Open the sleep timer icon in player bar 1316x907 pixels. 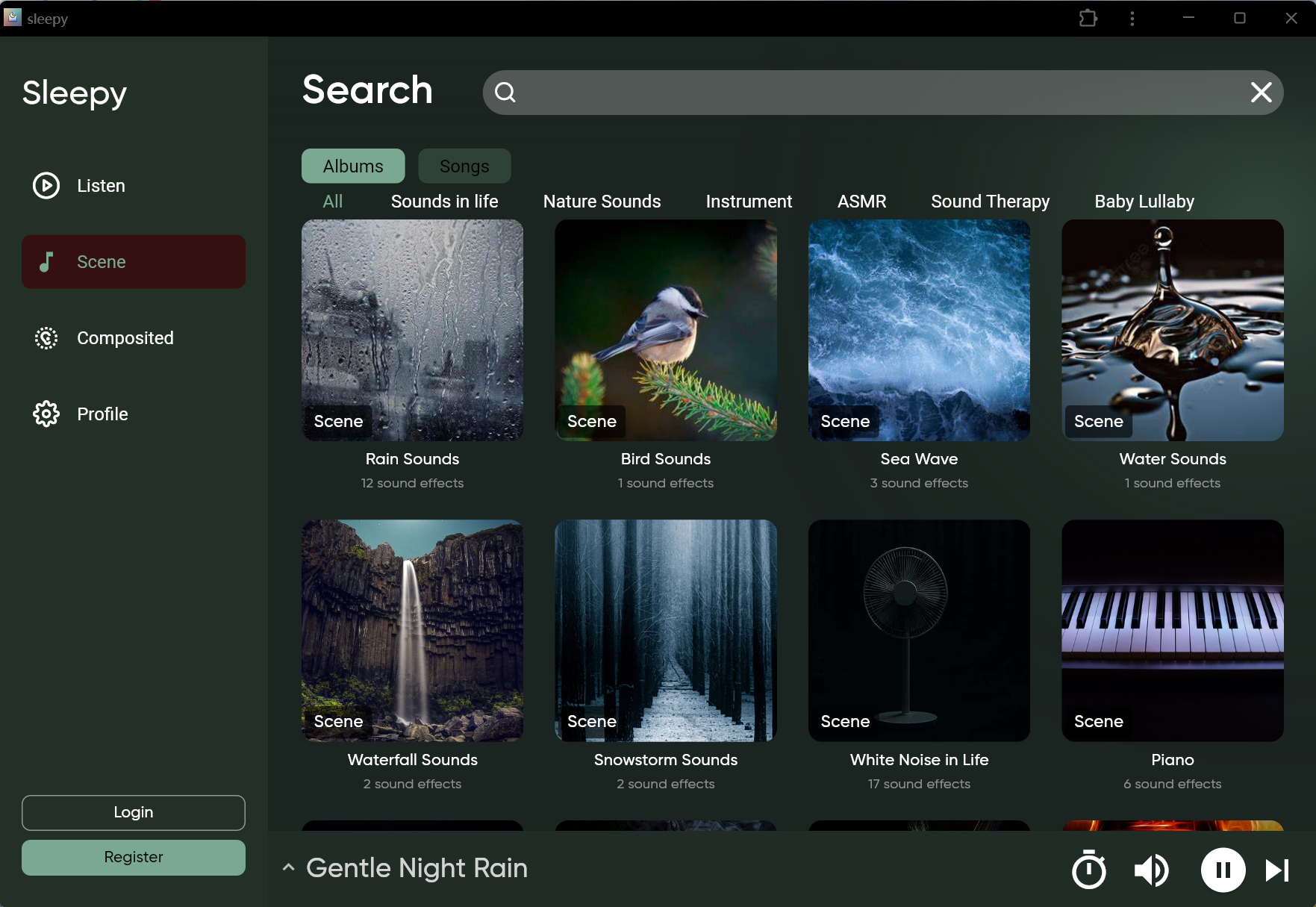(x=1089, y=870)
